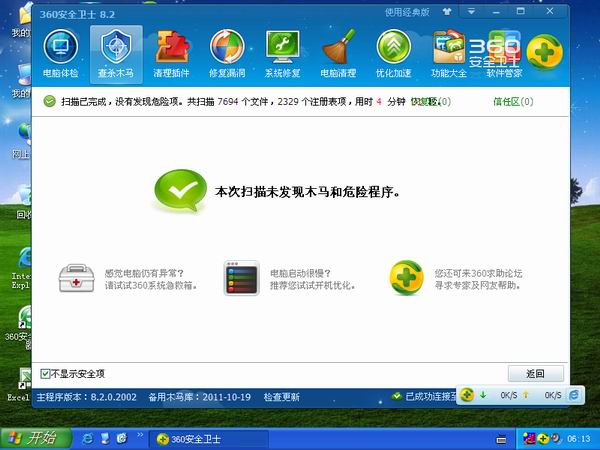
Task: Click the red-blue system tray icon
Action: pyautogui.click(x=529, y=439)
